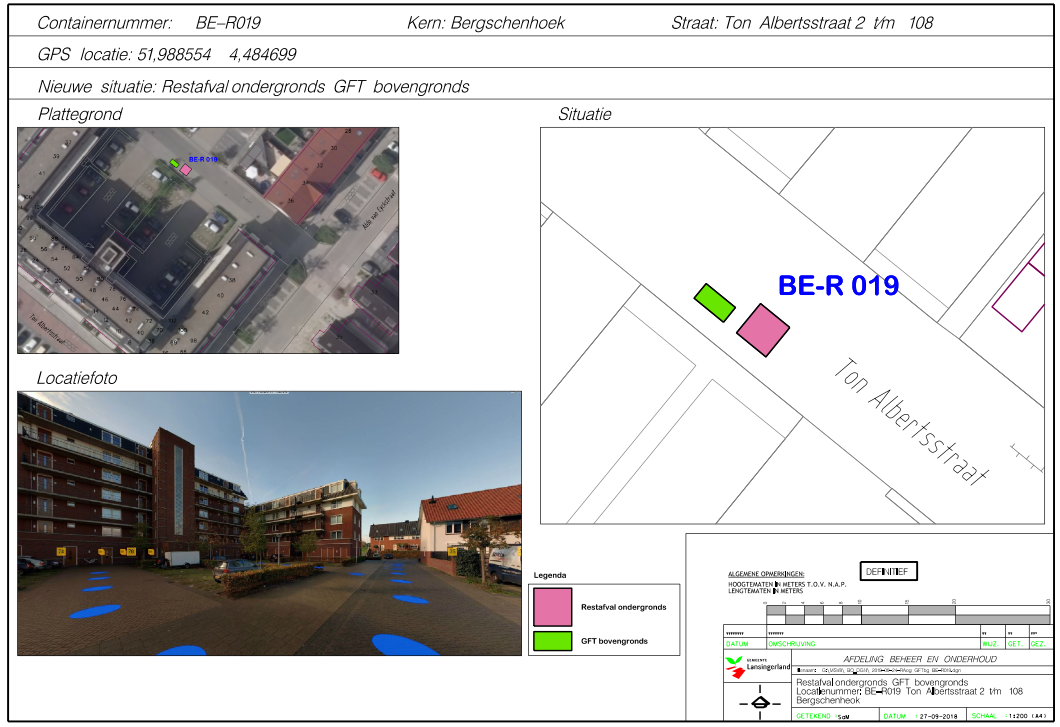Click the scale bar in title block
Screen dimensions: 1060x727
[x=907, y=613]
